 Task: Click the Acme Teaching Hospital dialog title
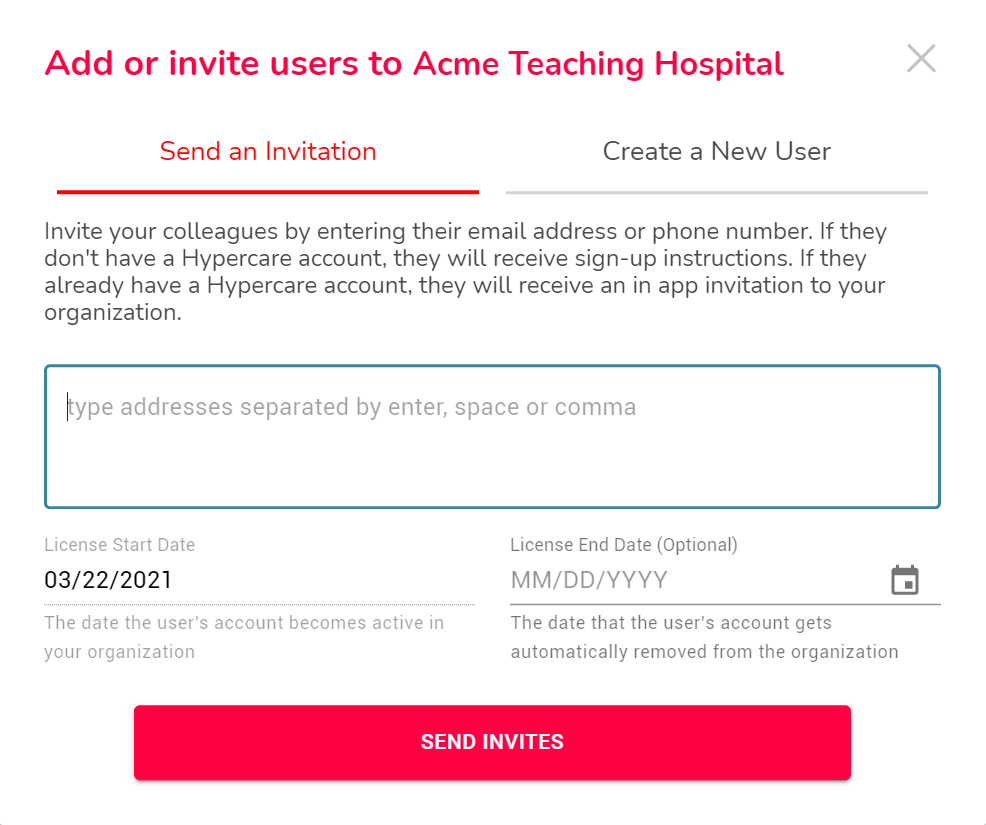[x=414, y=64]
